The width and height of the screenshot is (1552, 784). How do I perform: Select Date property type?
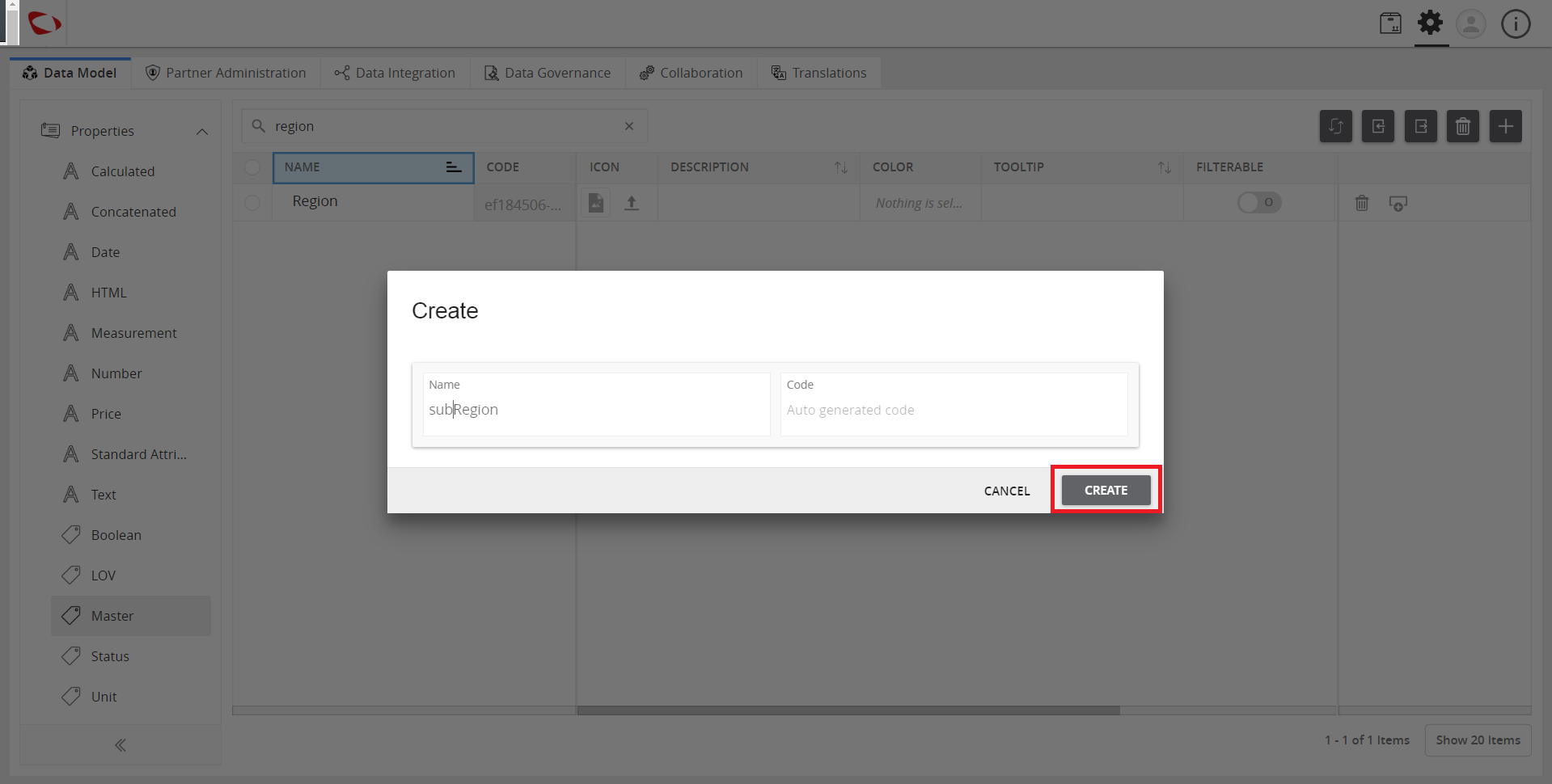(x=130, y=252)
